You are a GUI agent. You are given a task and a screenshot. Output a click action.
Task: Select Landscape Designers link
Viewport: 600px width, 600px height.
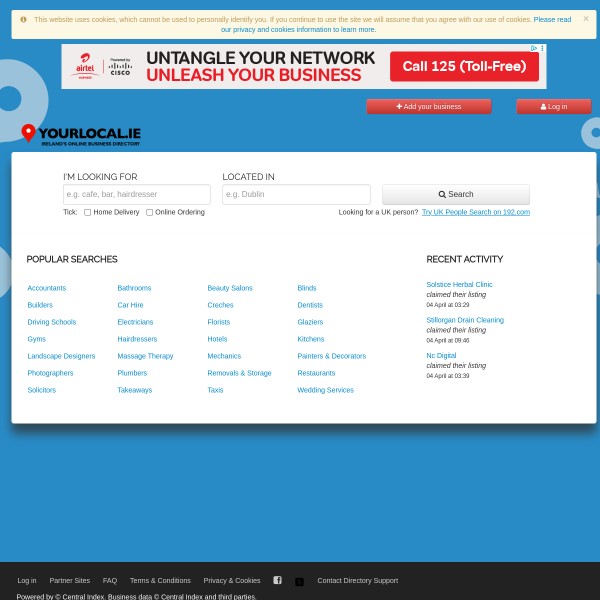pos(61,356)
